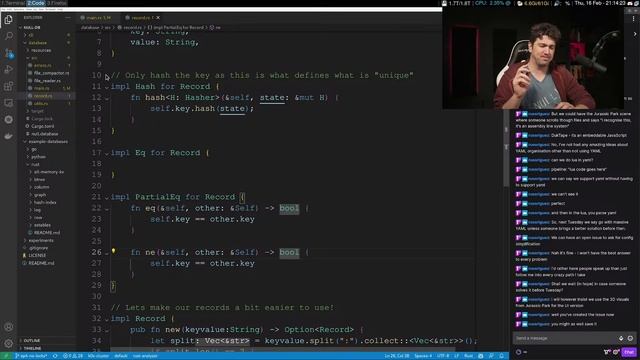Open Cargo.toml in the file tree
The image size is (640, 360).
42,126
